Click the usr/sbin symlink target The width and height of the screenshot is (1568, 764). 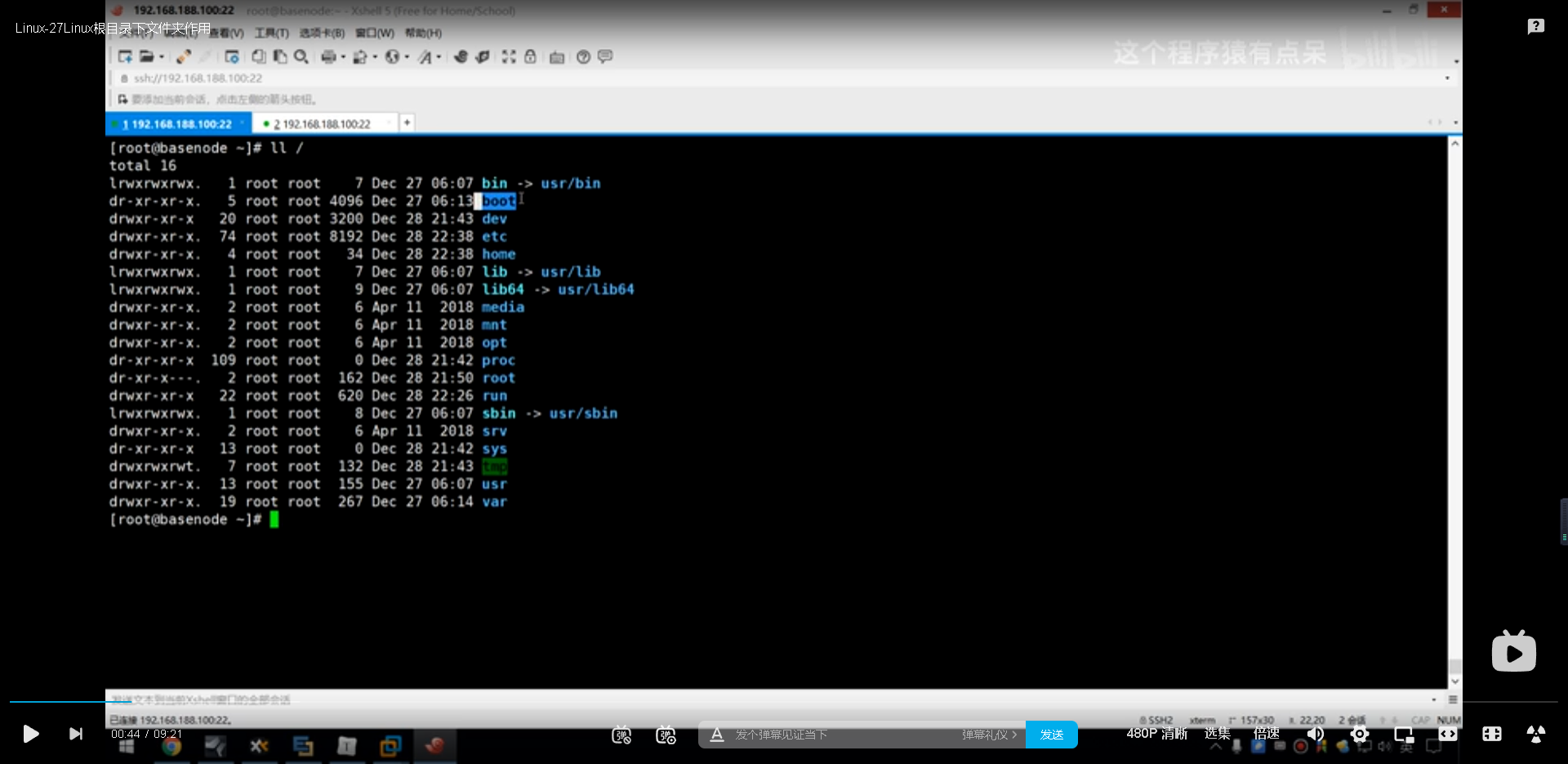pos(583,413)
